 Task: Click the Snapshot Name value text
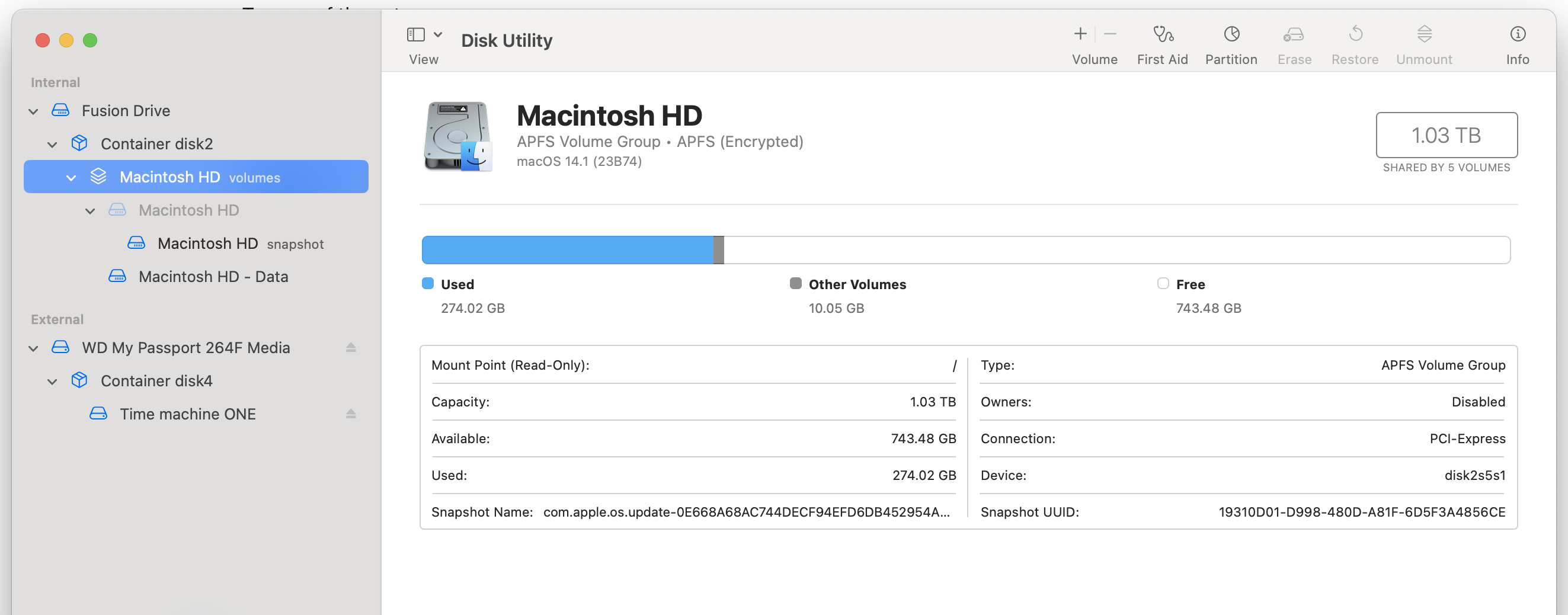746,512
